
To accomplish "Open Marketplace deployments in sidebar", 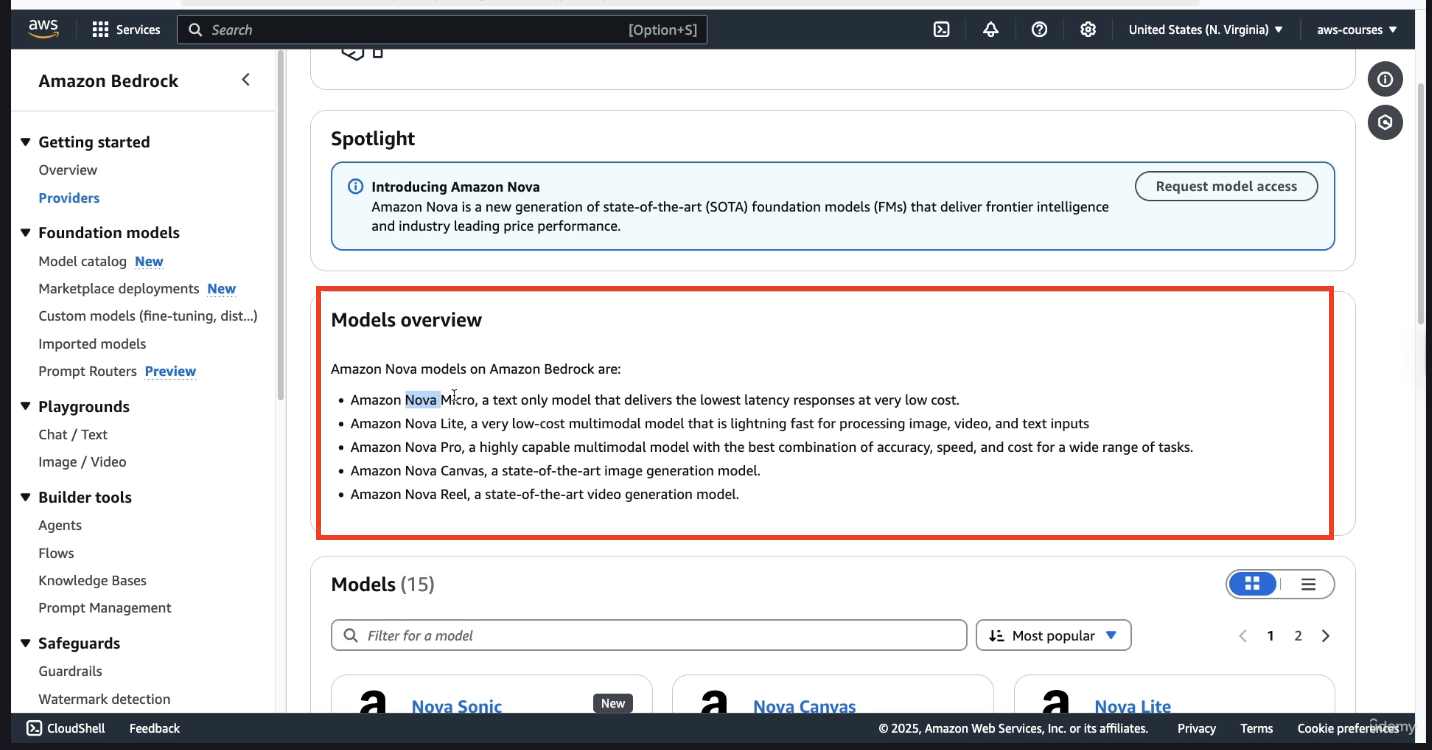I will (x=119, y=288).
